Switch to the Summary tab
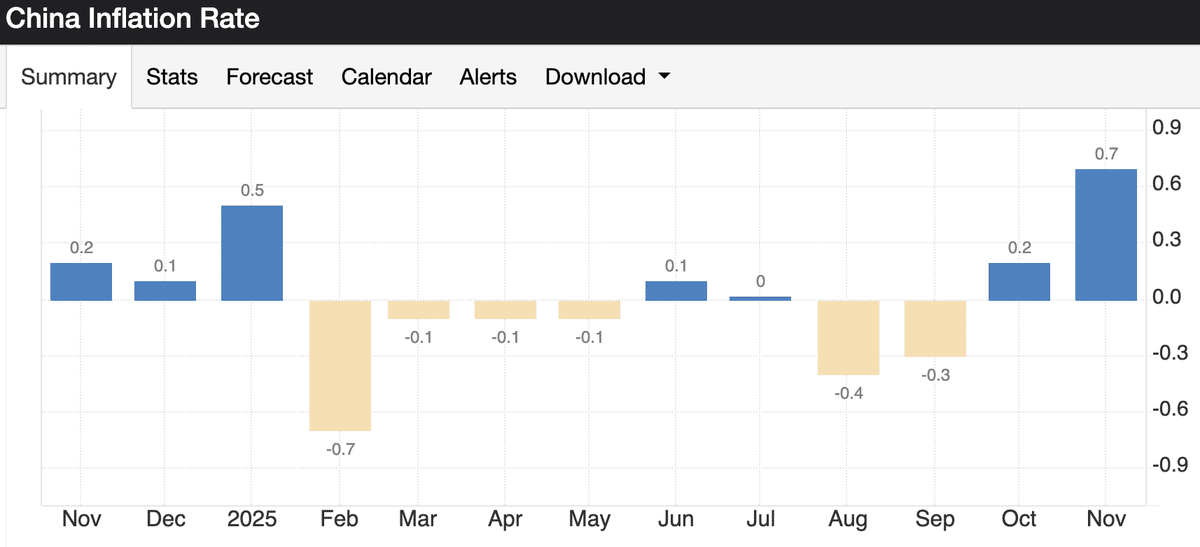The height and width of the screenshot is (547, 1200). pyautogui.click(x=68, y=77)
